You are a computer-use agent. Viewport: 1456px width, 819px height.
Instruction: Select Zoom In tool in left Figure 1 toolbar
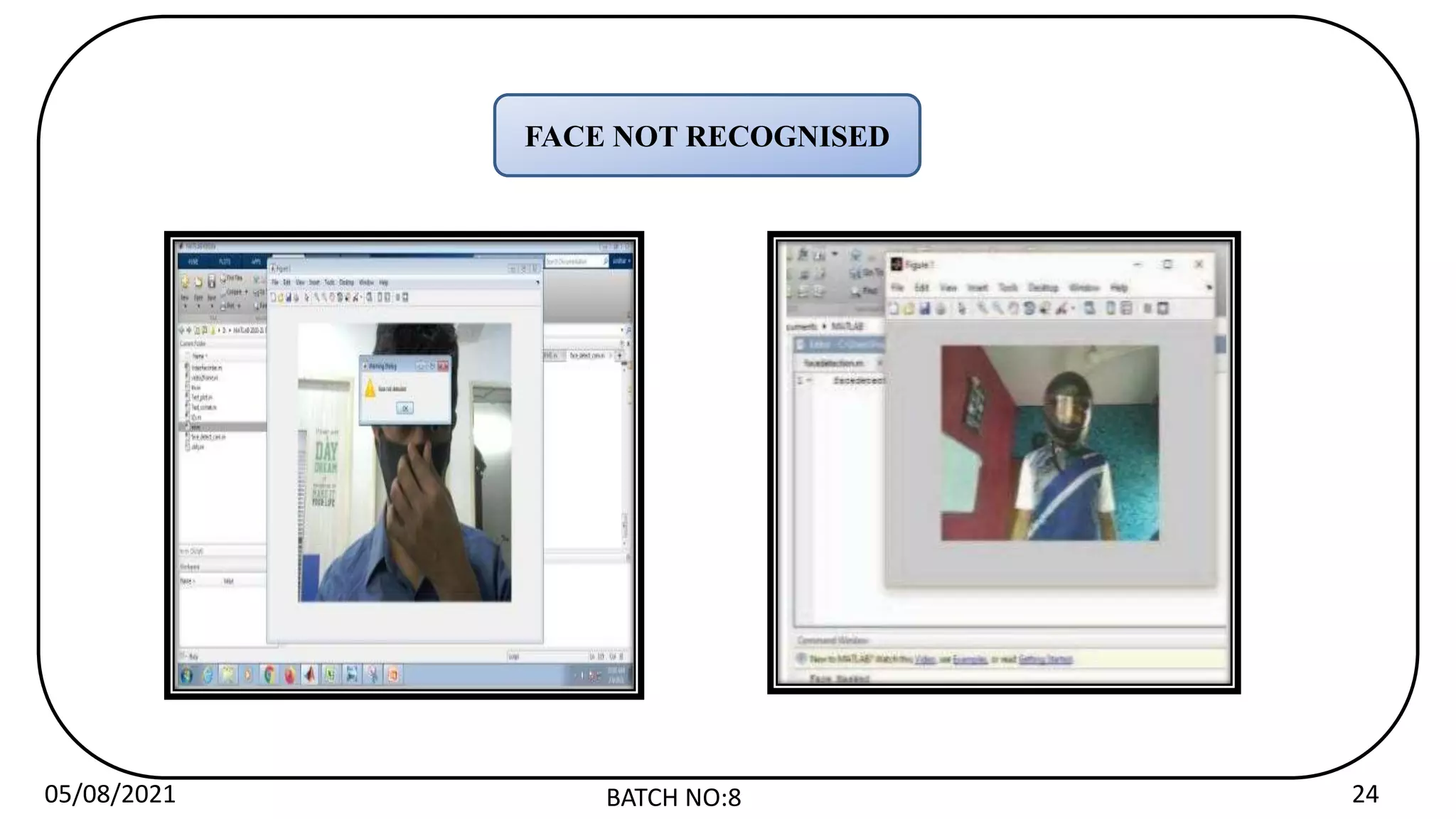tap(316, 297)
